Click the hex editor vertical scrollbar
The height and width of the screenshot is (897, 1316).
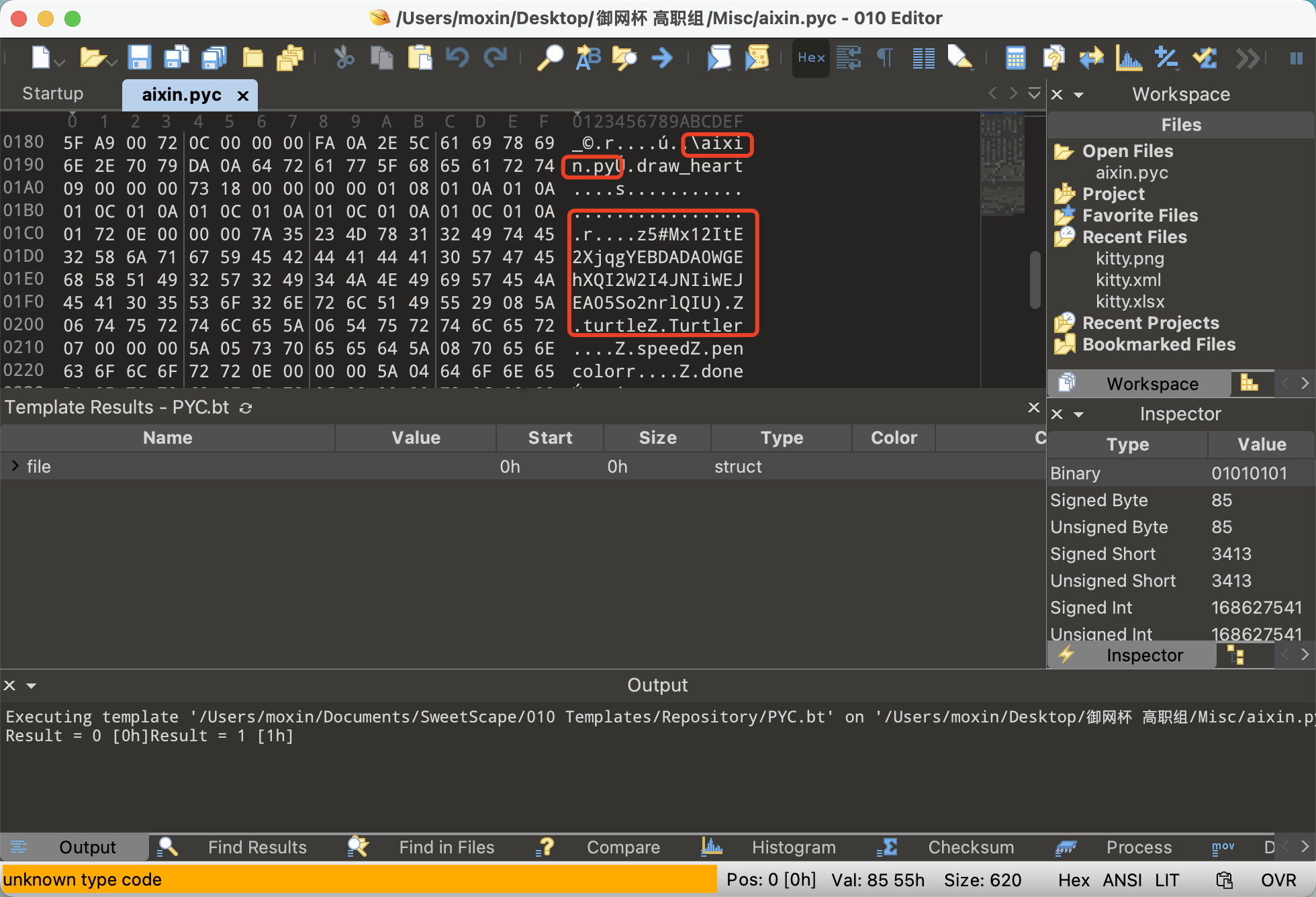click(1035, 281)
